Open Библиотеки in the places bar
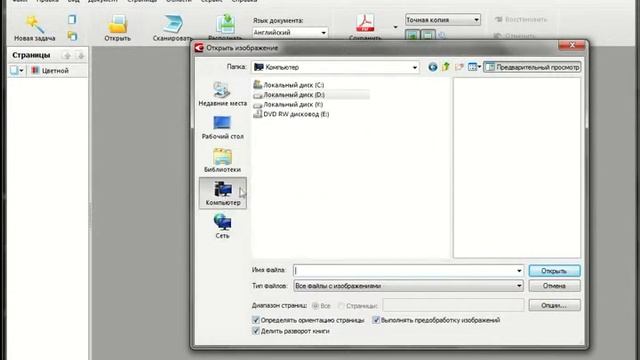The width and height of the screenshot is (640, 360). [222, 160]
